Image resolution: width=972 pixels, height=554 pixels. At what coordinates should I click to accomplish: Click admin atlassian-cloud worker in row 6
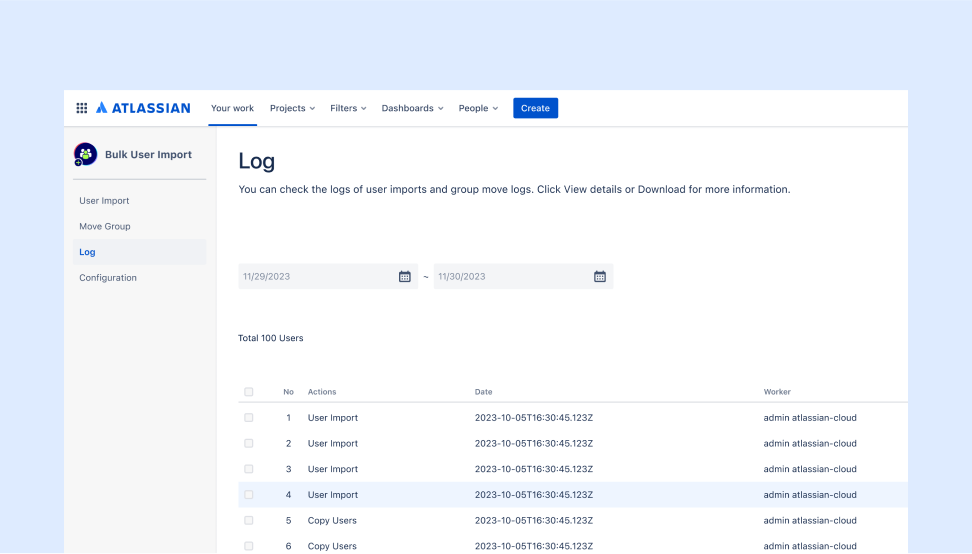(x=810, y=546)
